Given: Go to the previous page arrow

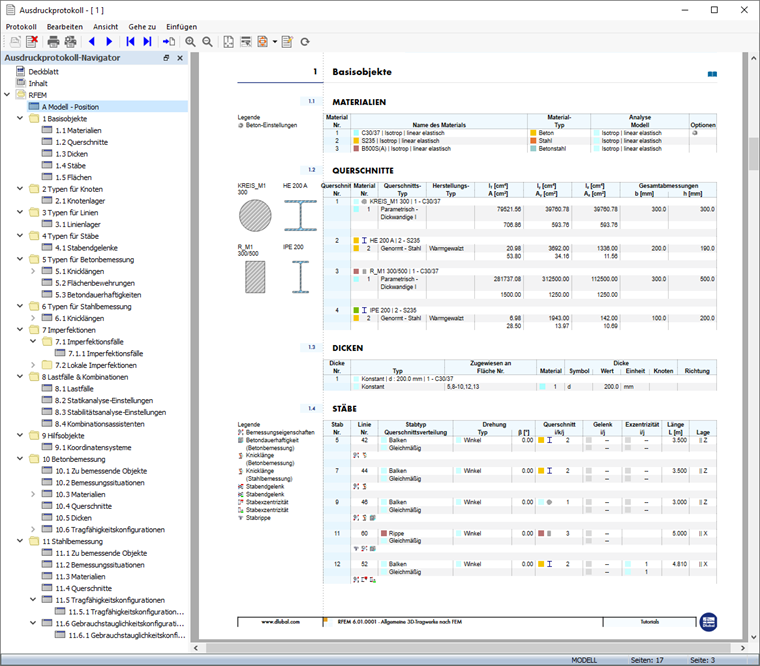Looking at the screenshot, I should pos(91,42).
